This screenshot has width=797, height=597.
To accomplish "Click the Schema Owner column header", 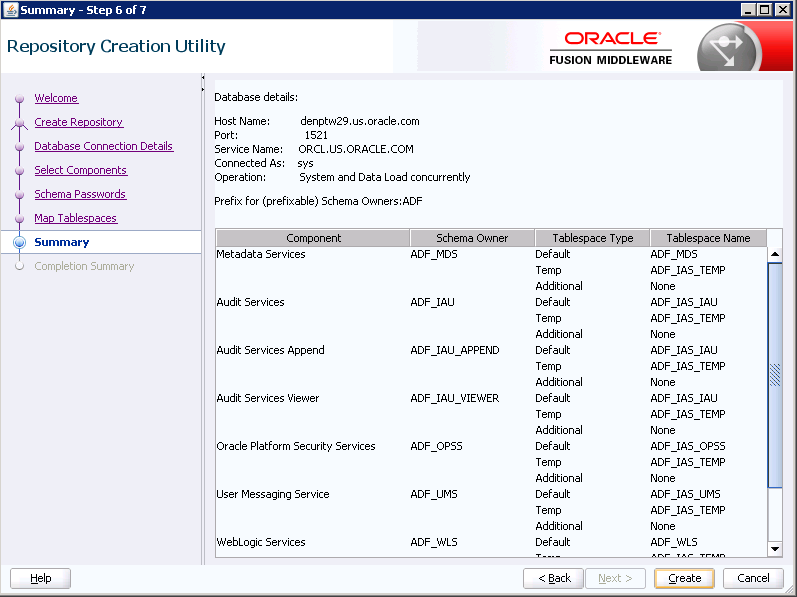I will 472,238.
